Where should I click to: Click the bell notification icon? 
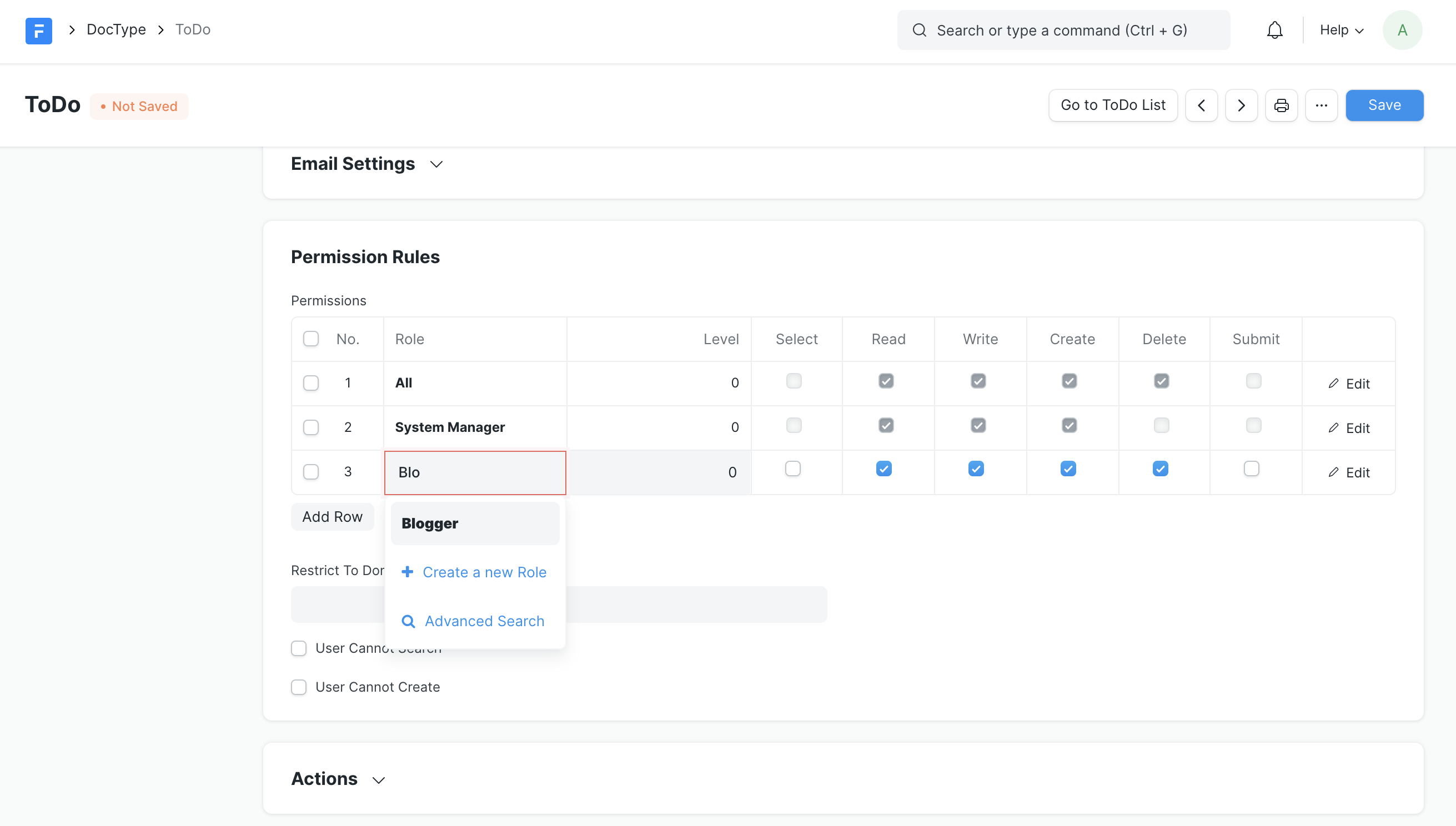click(x=1274, y=30)
